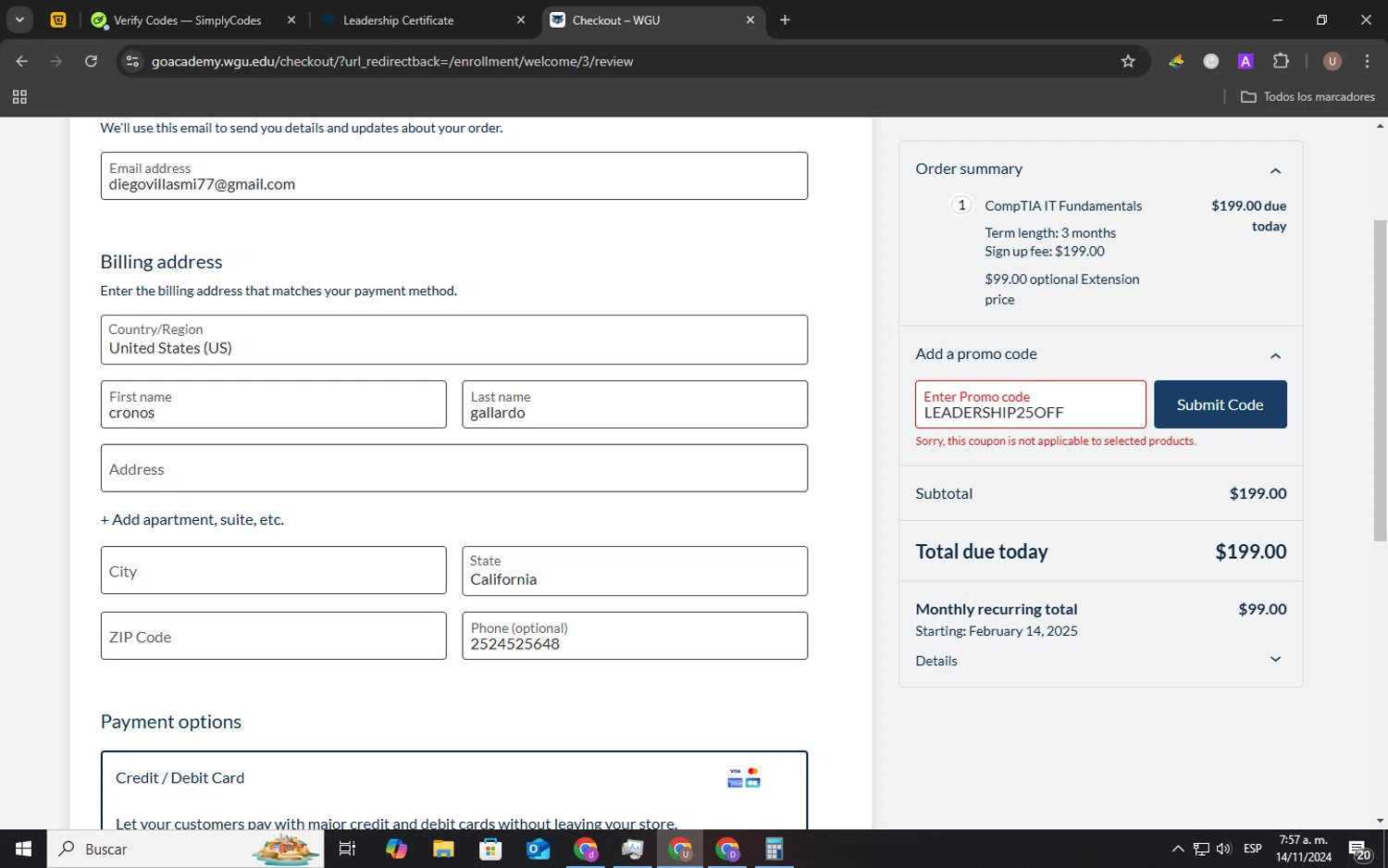Click the card brand logos icon
The height and width of the screenshot is (868, 1388).
click(744, 777)
